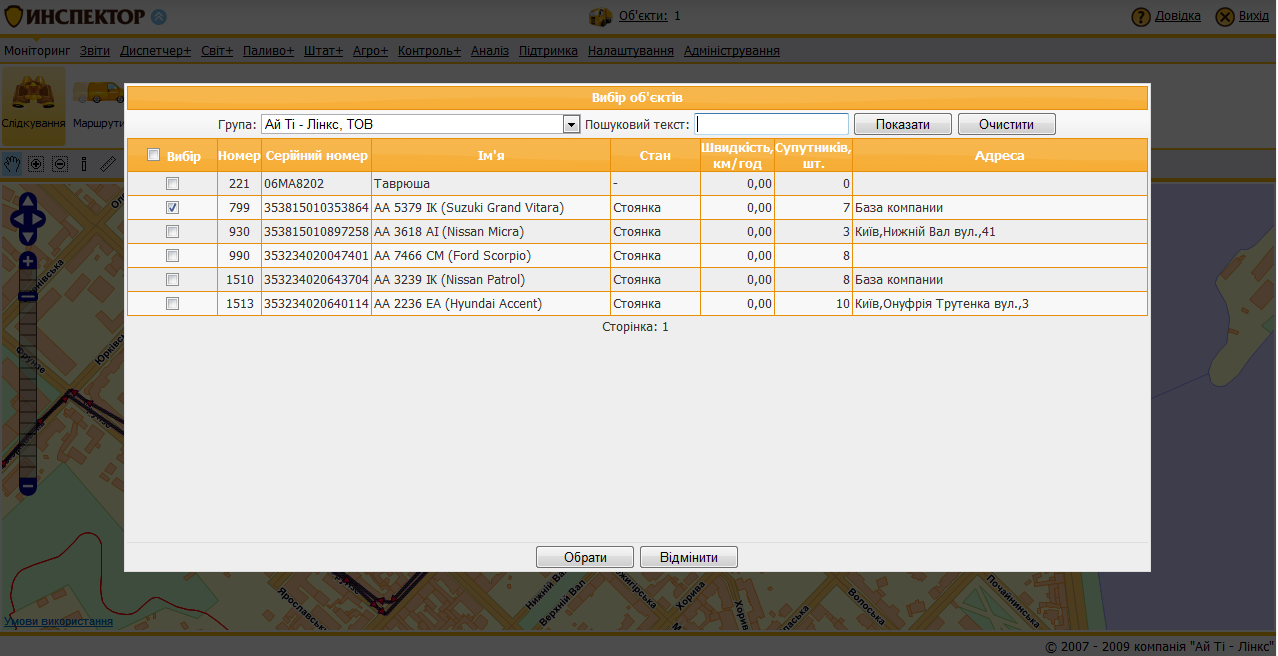1278x656 pixels.
Task: Sort by the Ім'я column header
Action: pyautogui.click(x=491, y=155)
